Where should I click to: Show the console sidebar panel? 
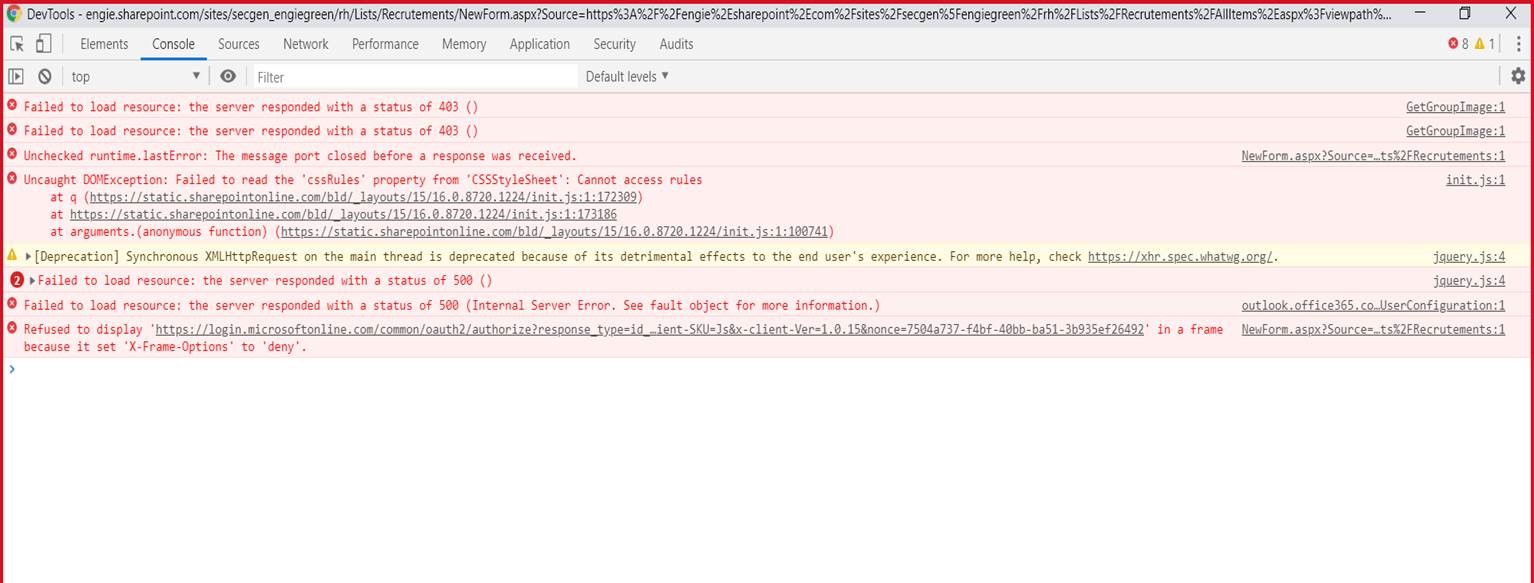coord(16,76)
